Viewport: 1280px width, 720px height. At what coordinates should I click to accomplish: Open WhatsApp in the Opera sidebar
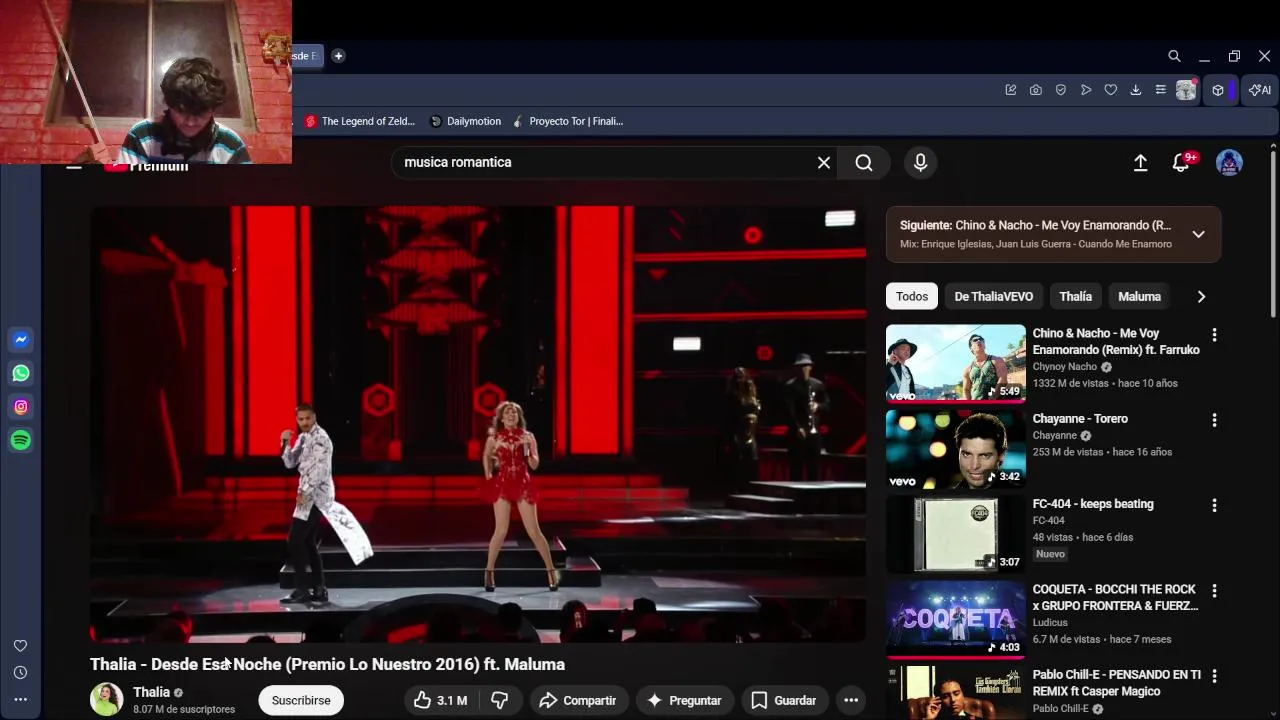[21, 373]
